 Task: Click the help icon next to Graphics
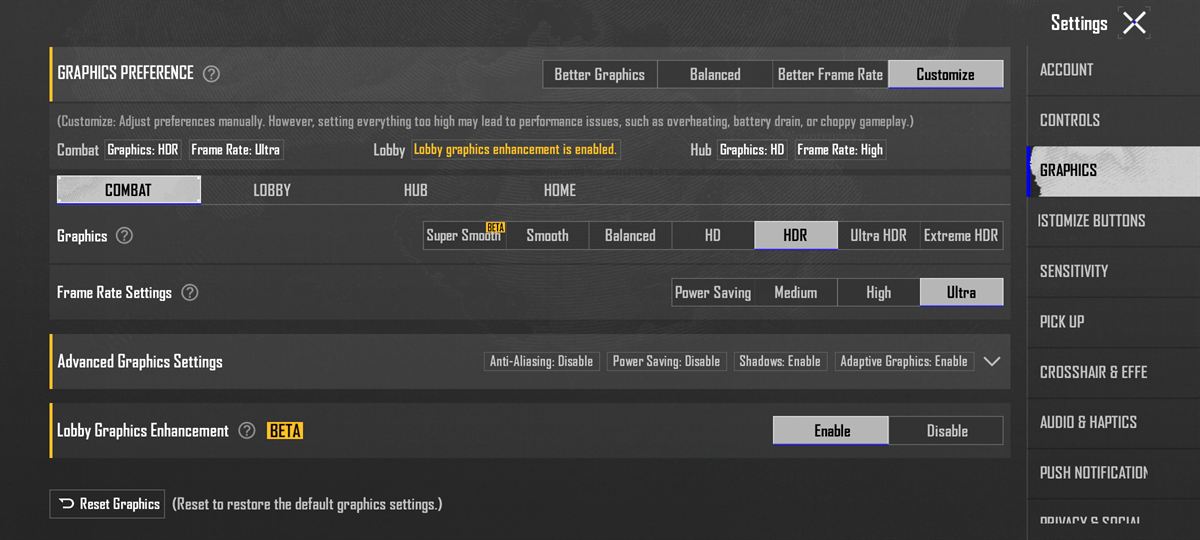point(124,236)
